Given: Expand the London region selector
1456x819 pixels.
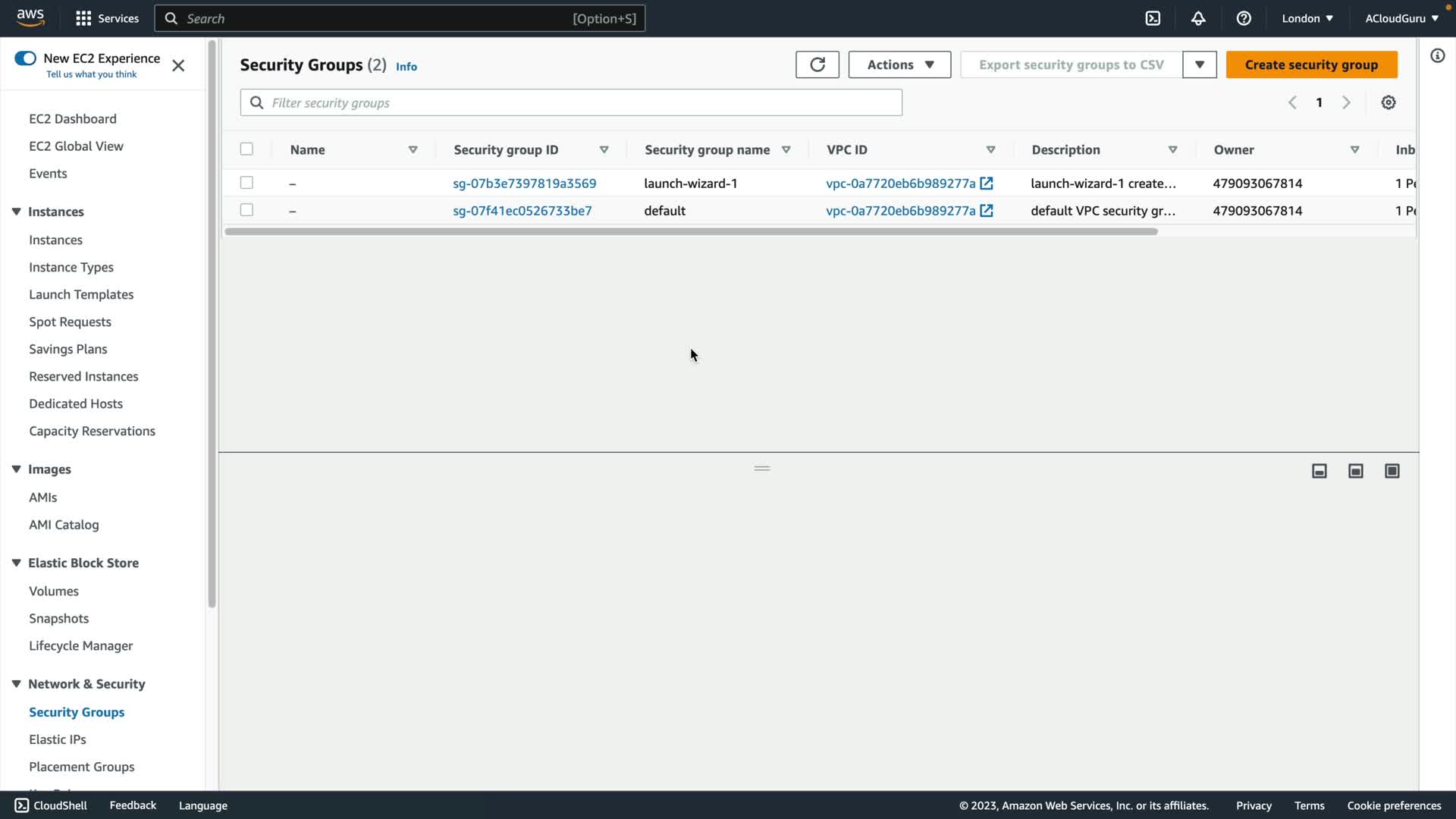Looking at the screenshot, I should (1307, 18).
